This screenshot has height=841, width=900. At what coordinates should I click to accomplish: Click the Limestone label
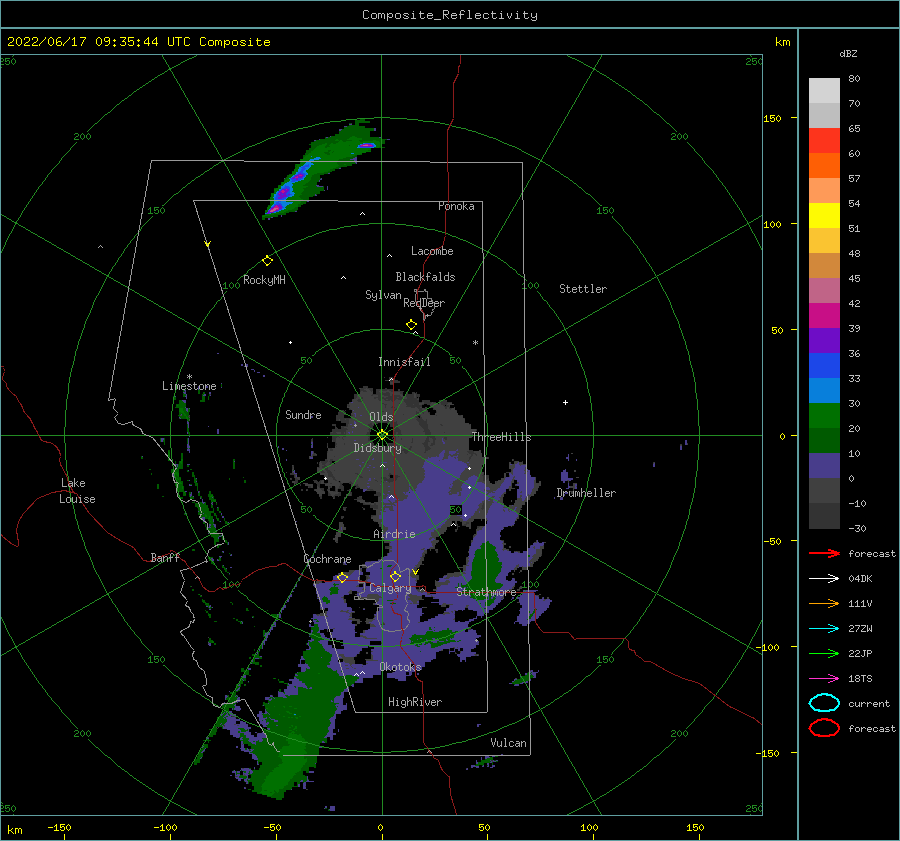point(189,386)
